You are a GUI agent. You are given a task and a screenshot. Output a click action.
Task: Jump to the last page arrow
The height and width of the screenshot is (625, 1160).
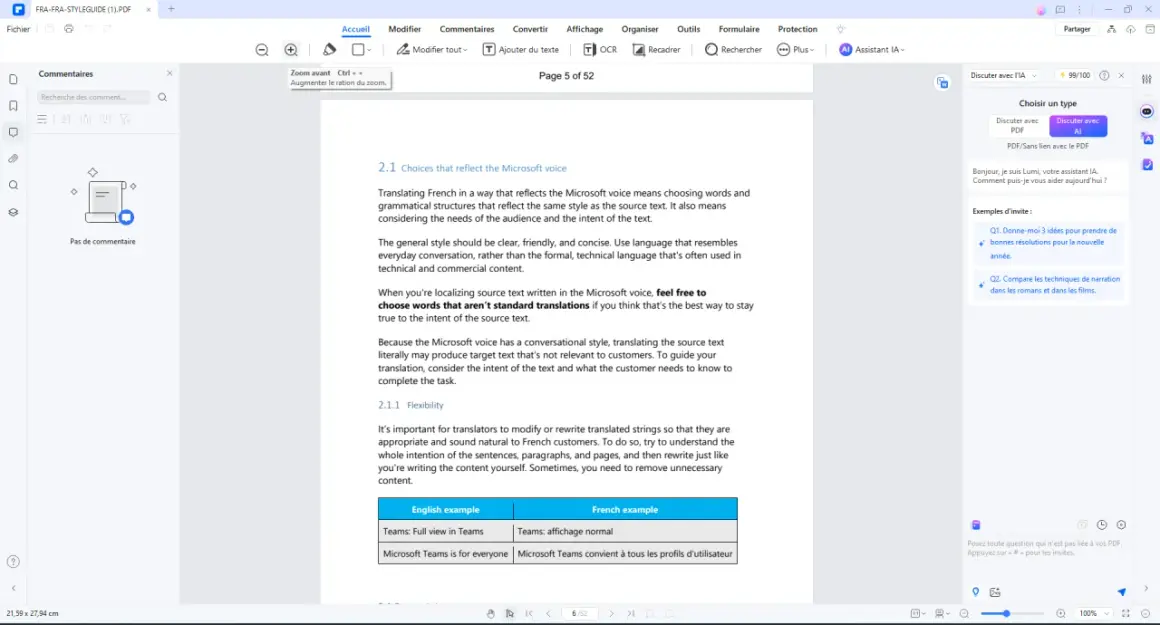630,613
